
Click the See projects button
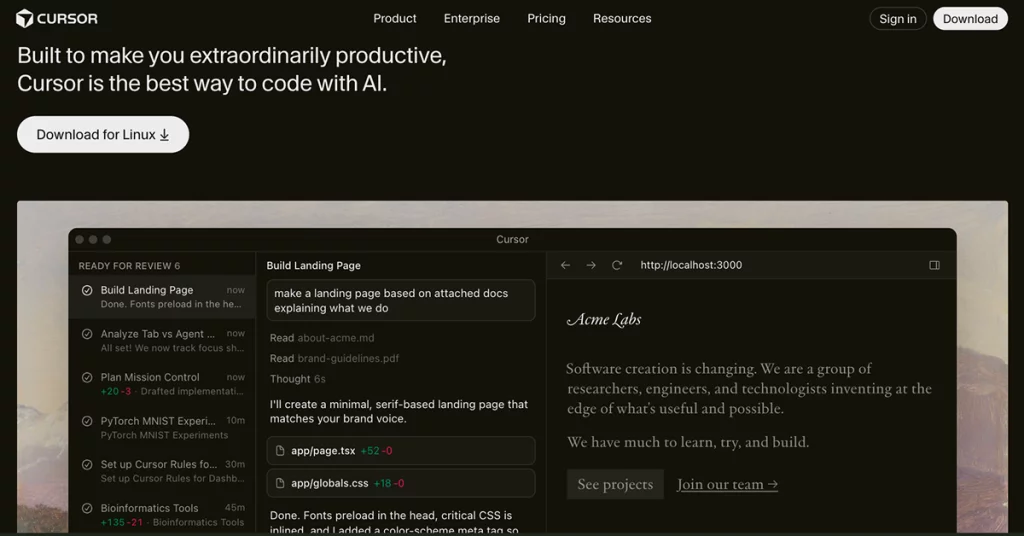[615, 484]
